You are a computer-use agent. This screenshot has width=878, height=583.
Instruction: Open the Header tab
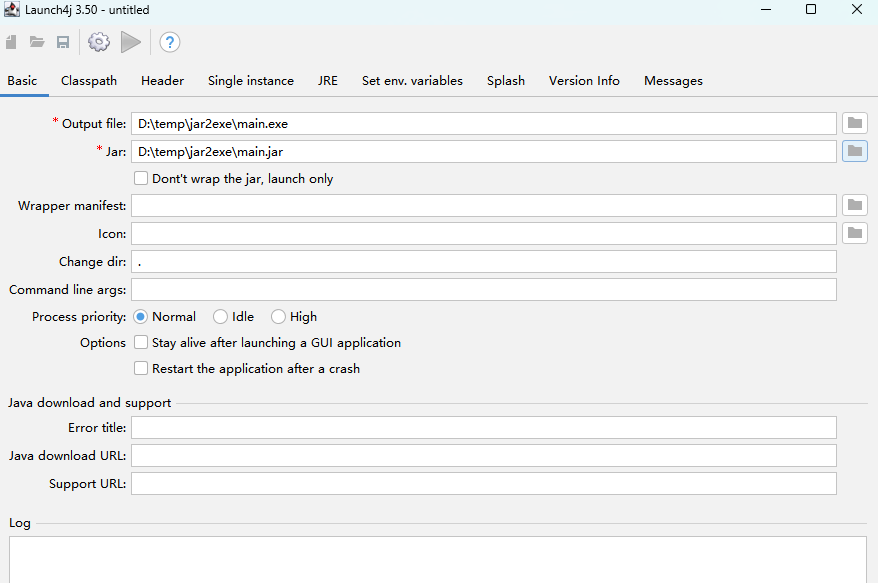pos(162,81)
